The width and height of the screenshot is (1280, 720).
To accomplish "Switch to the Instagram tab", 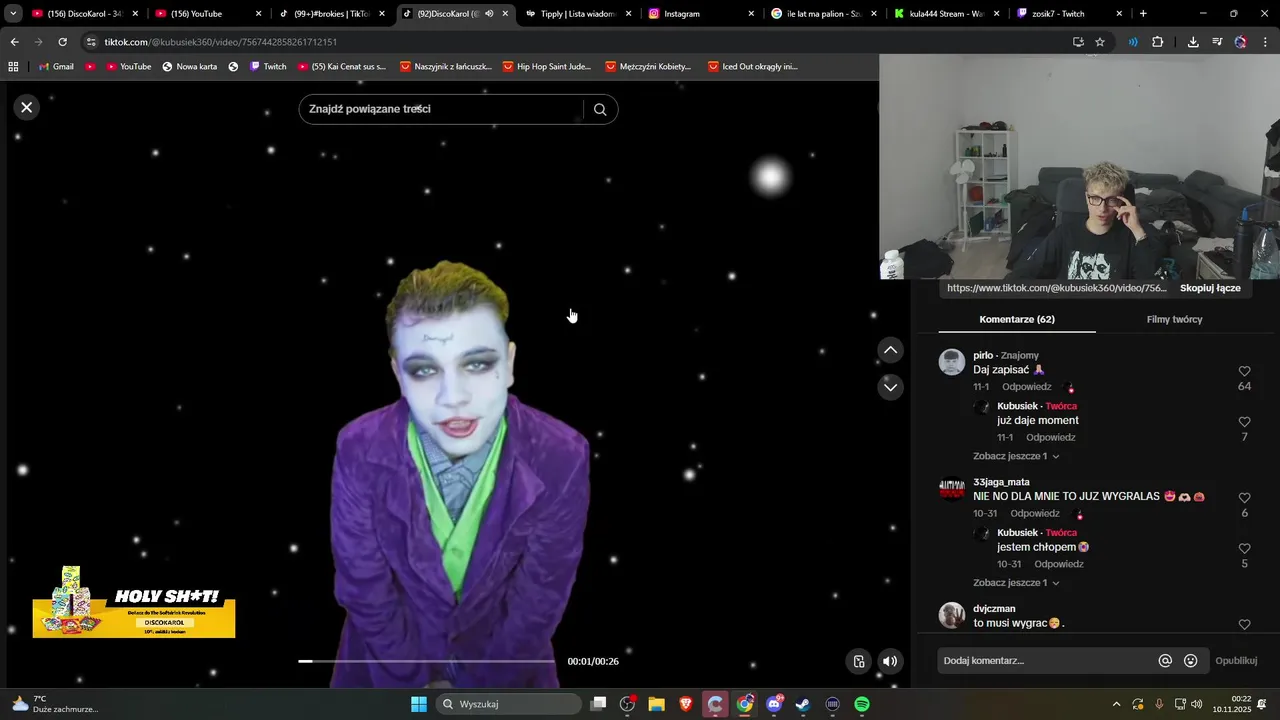I will pyautogui.click(x=700, y=14).
